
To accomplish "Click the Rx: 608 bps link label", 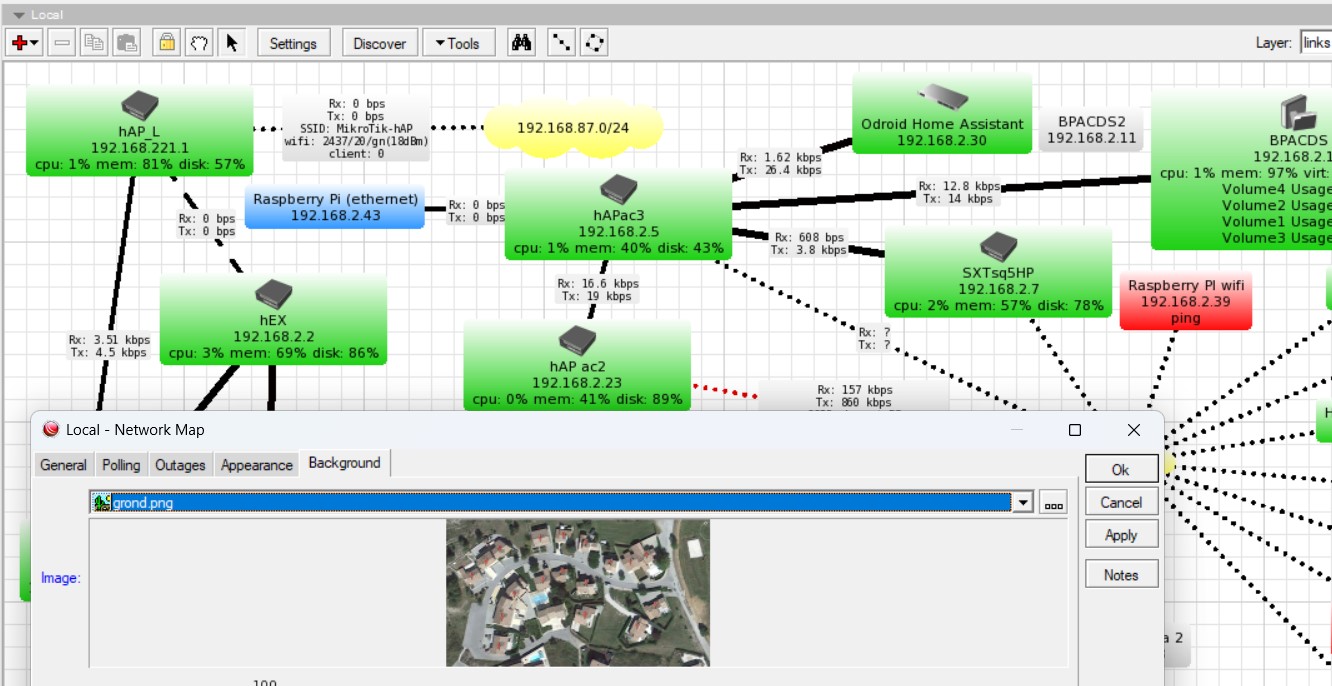I will pyautogui.click(x=808, y=243).
